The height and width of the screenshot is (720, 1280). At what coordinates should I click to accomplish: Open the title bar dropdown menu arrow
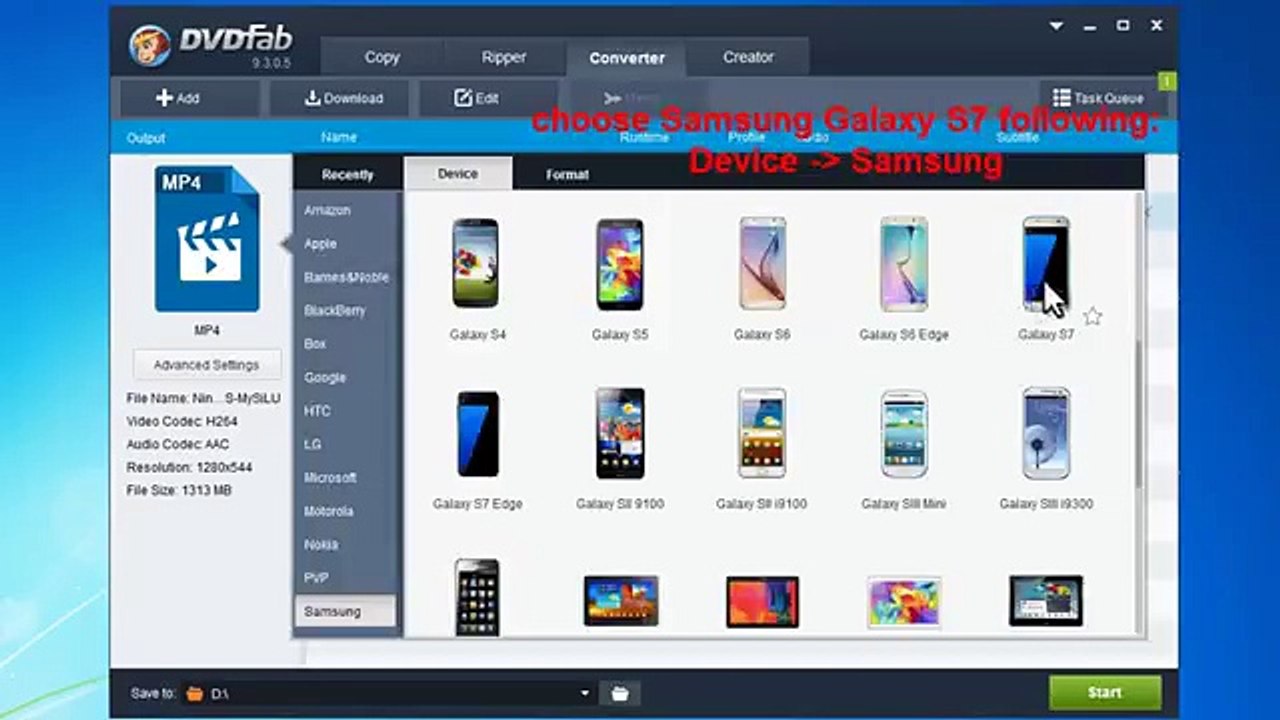(1056, 26)
